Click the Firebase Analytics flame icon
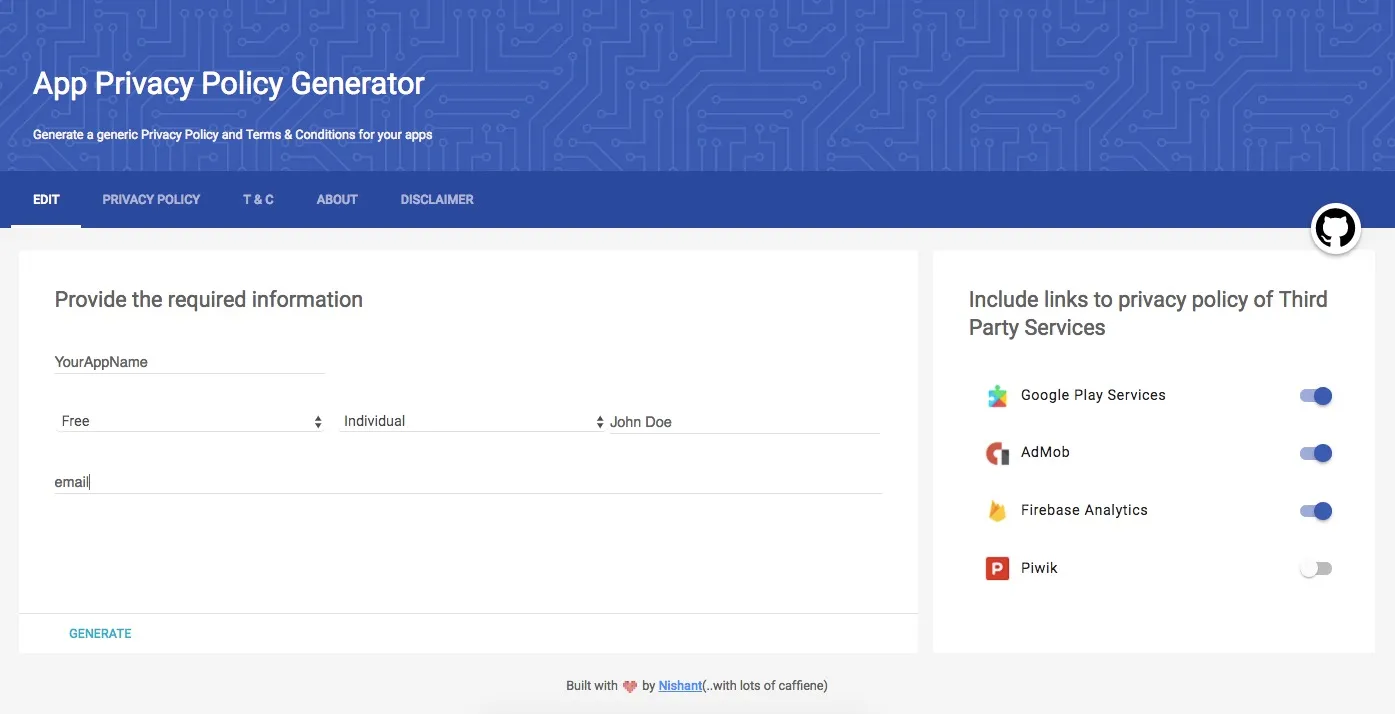Viewport: 1395px width, 714px height. tap(996, 510)
